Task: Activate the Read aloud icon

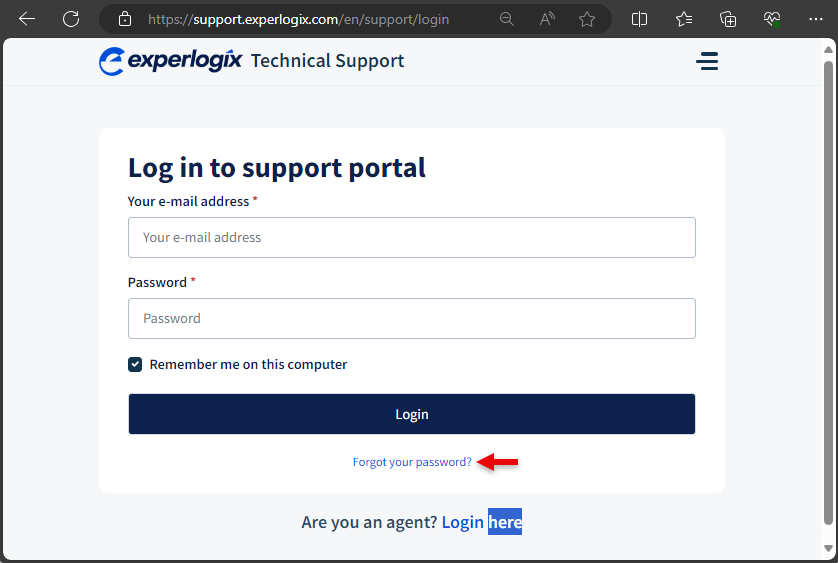Action: (547, 19)
